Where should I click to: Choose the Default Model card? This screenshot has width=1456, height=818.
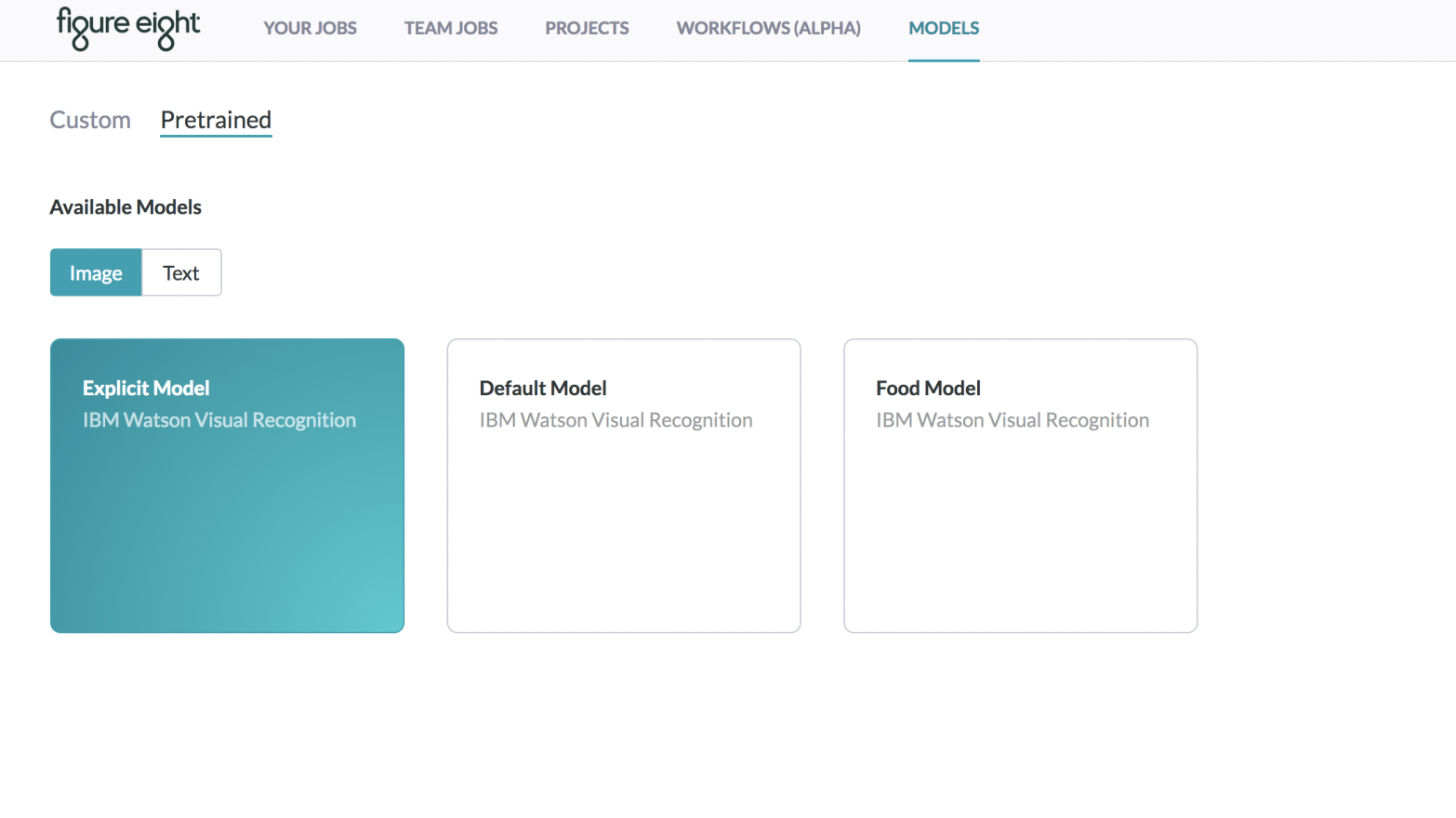click(x=624, y=485)
